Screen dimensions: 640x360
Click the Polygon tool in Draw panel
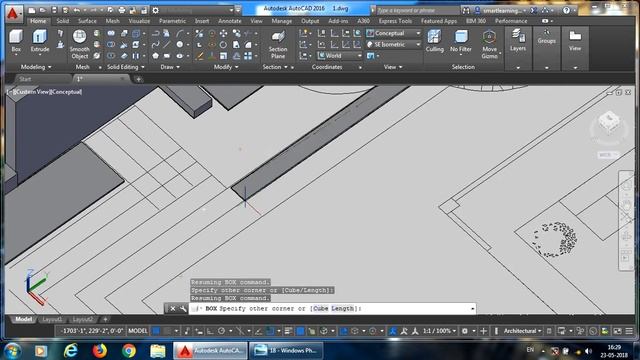tap(156, 56)
